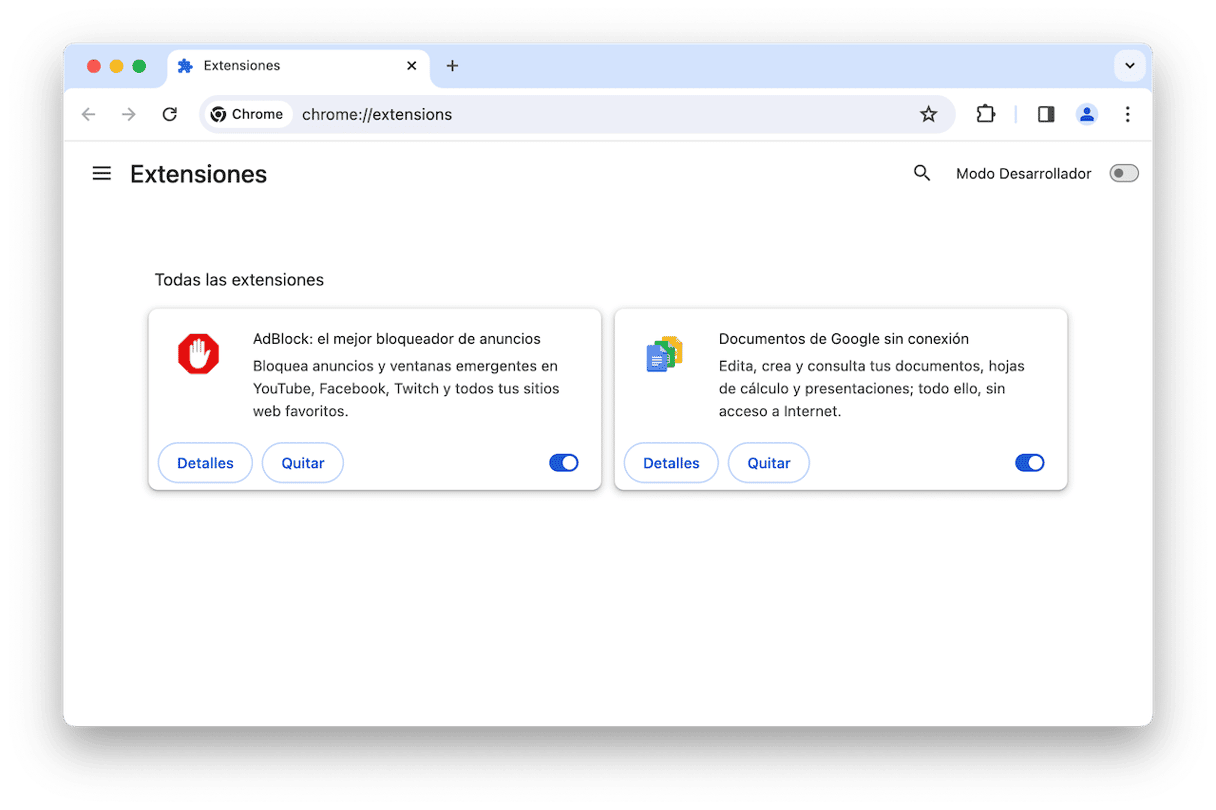1216x810 pixels.
Task: Open Detalles for Documentos de Google
Action: (671, 463)
